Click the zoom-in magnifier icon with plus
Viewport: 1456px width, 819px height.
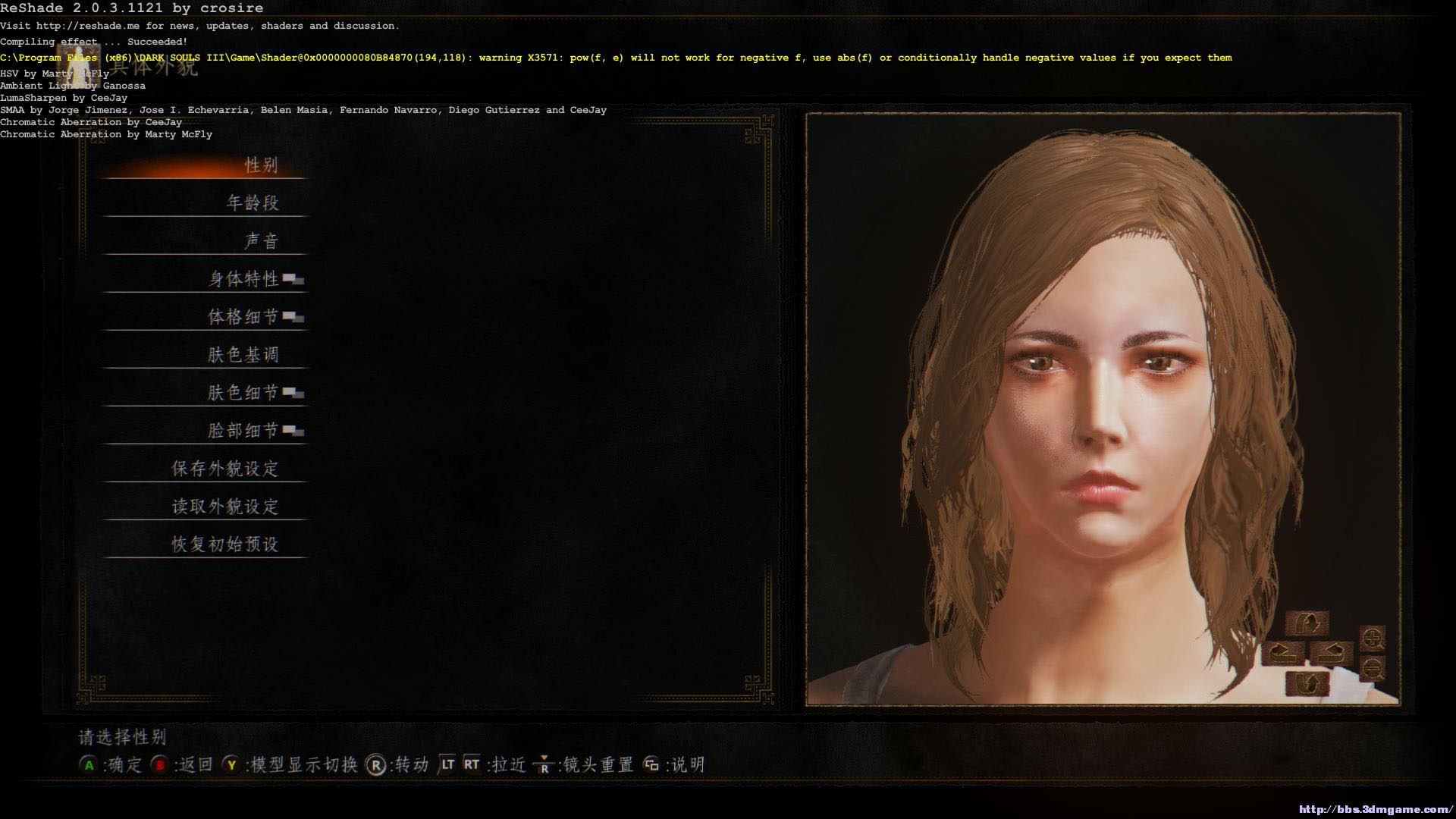pyautogui.click(x=1373, y=639)
